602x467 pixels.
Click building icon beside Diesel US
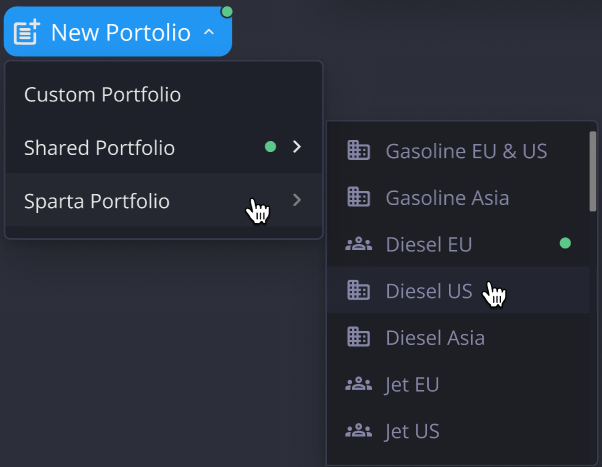(358, 291)
